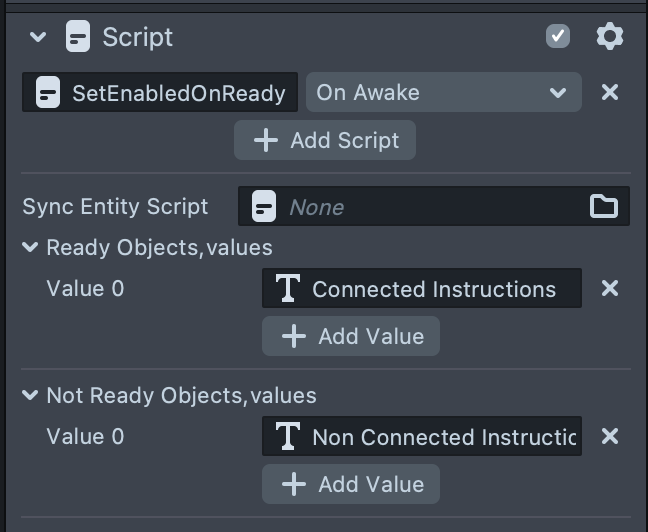Click the SetEnabledOnReady script file icon
This screenshot has height=532, width=648.
[x=47, y=93]
